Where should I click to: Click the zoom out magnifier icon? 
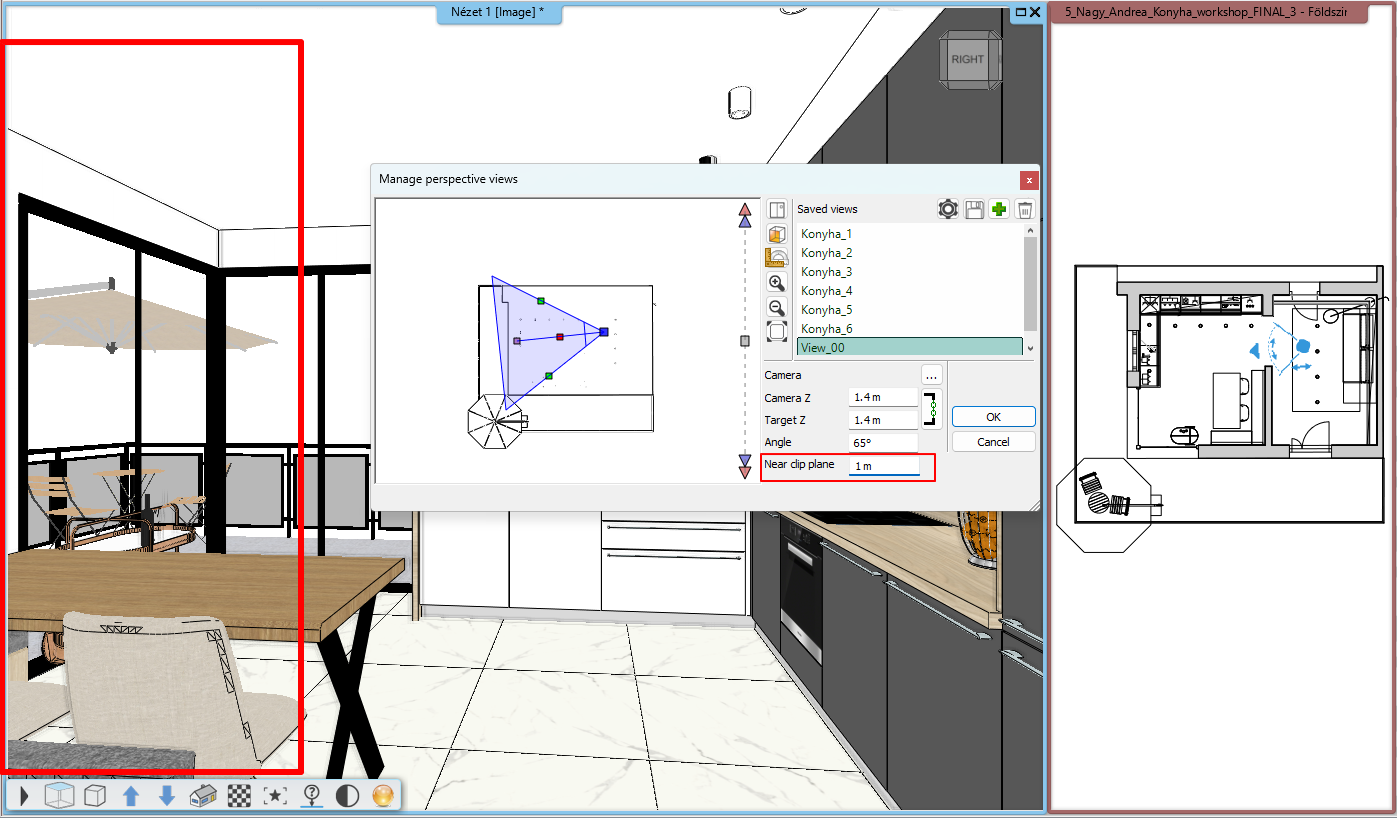777,308
